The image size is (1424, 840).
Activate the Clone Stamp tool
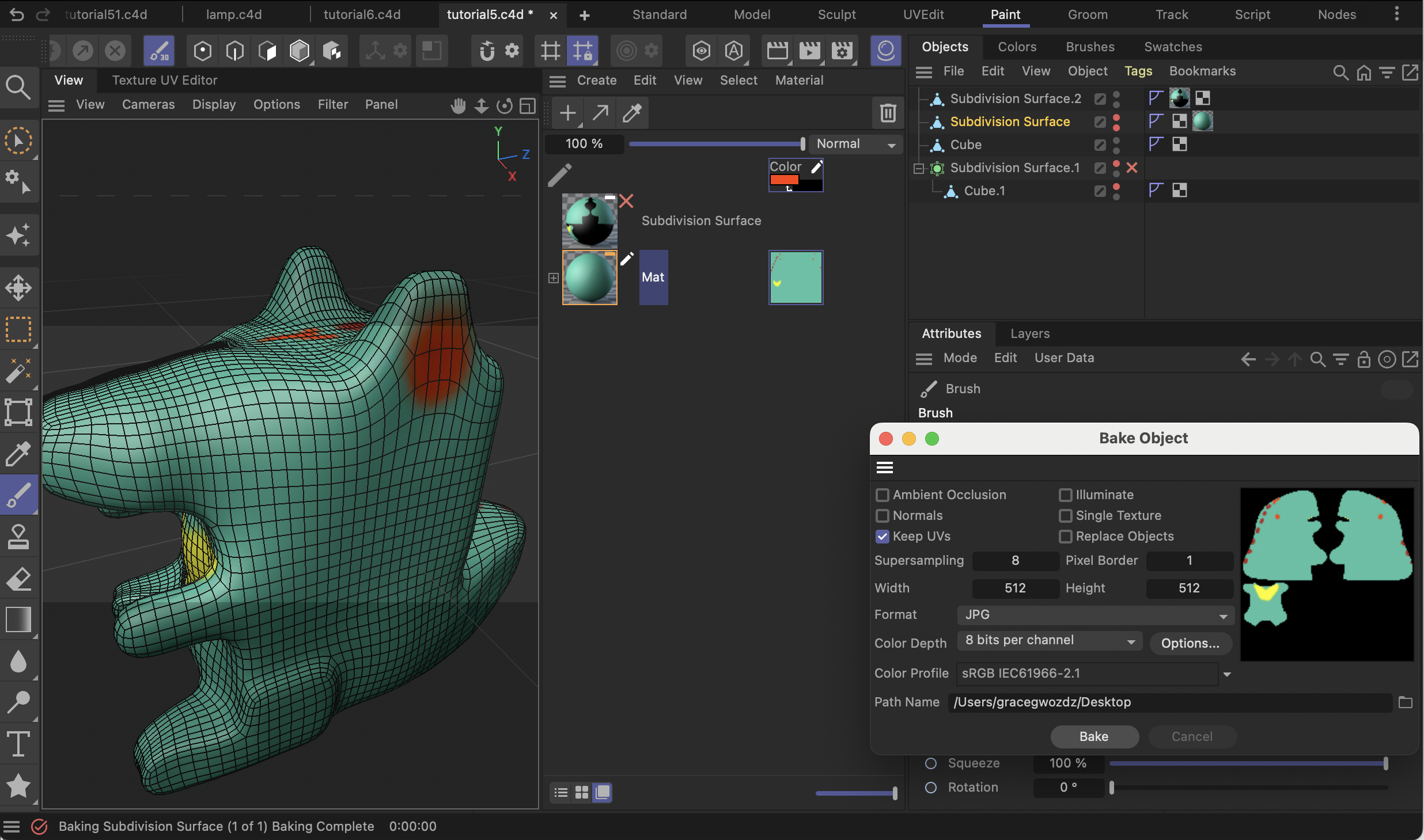[x=19, y=537]
